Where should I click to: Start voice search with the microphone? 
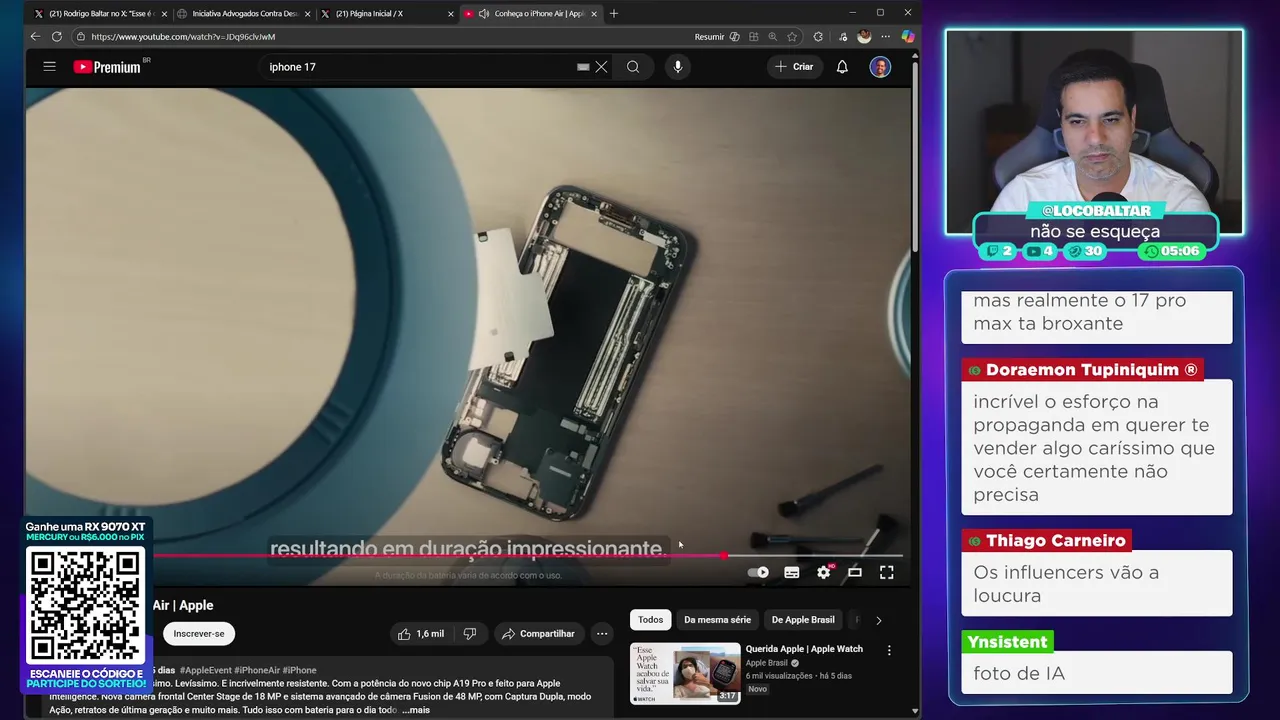pos(677,67)
